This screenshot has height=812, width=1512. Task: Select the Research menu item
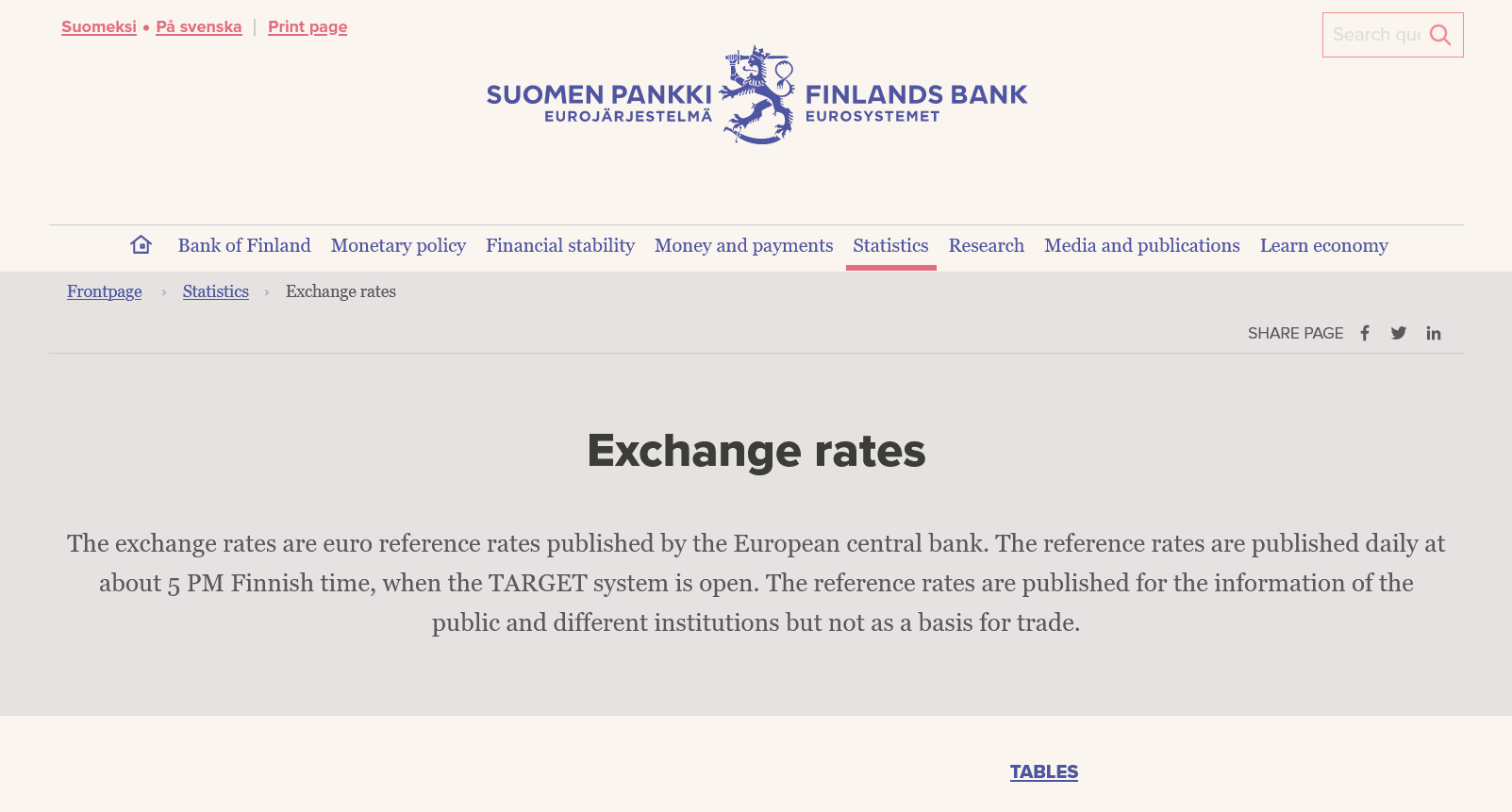(x=986, y=246)
